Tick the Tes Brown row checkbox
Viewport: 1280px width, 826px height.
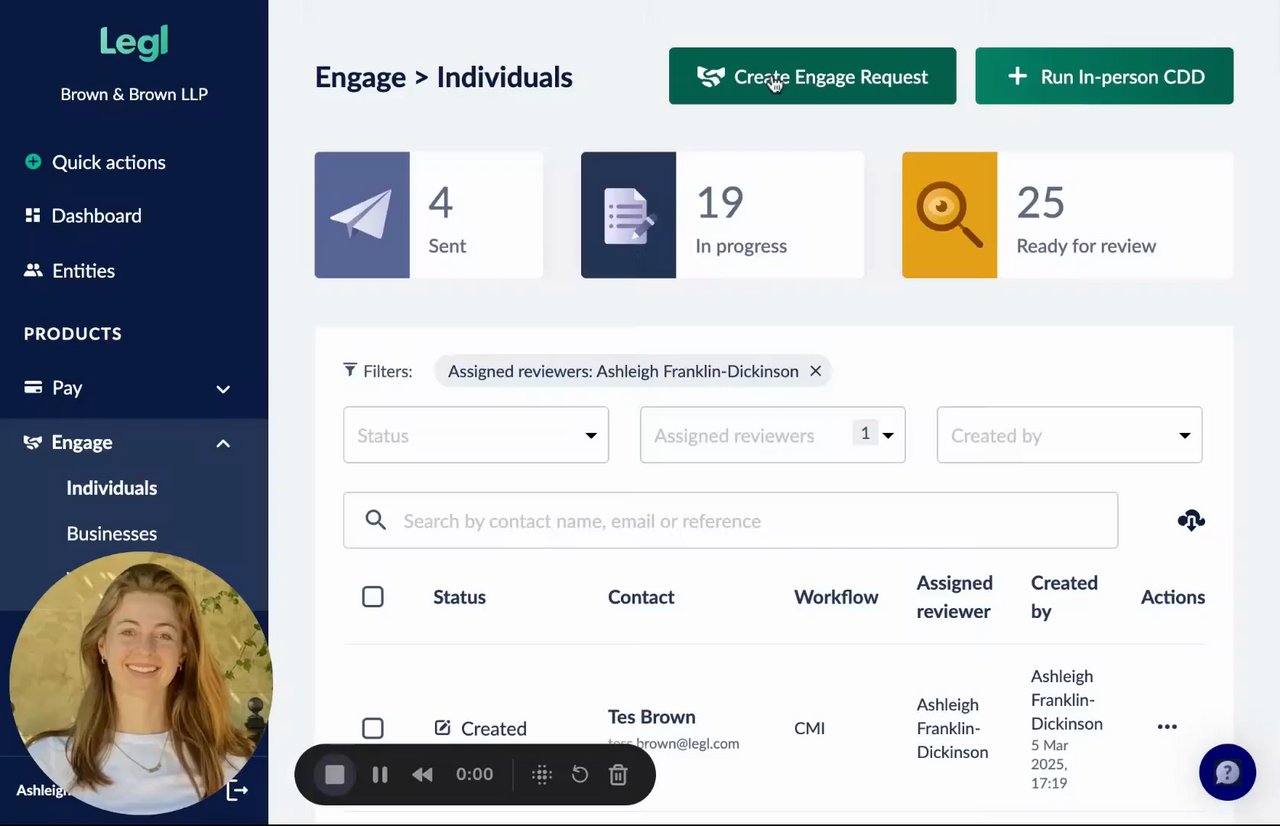pos(372,728)
